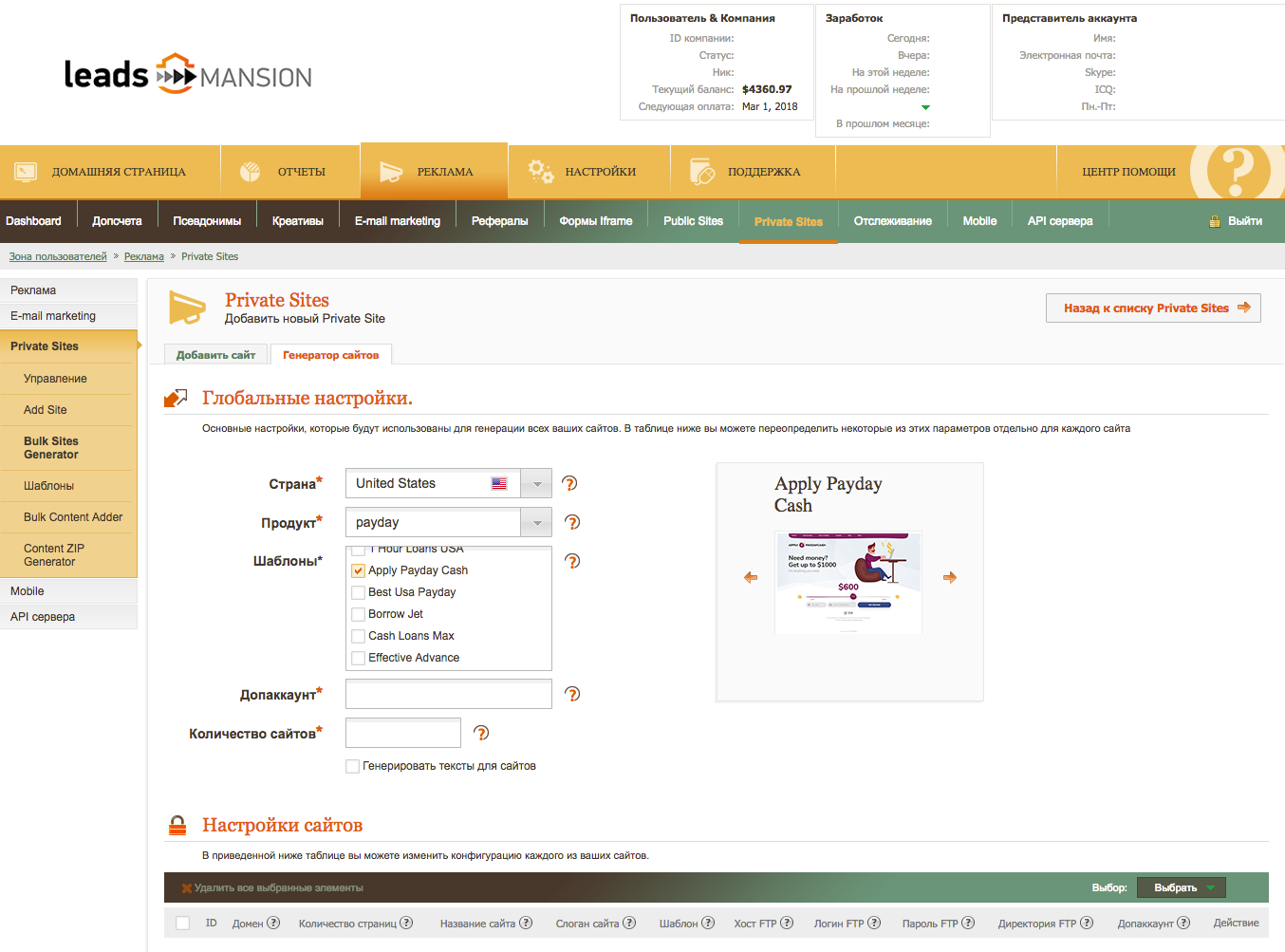The width and height of the screenshot is (1285, 952).
Task: Expand the Продукт dropdown
Action: pos(536,523)
